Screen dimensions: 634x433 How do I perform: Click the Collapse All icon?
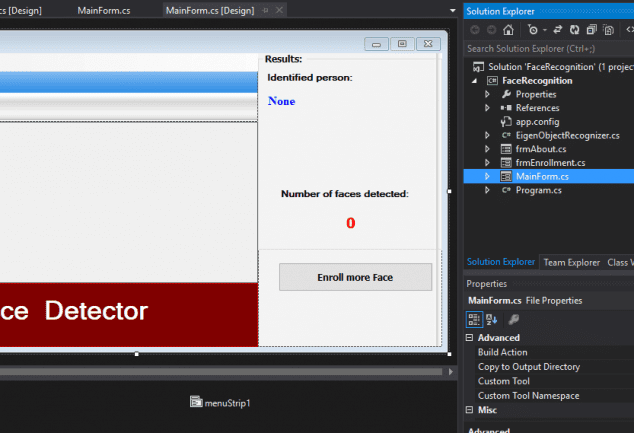pos(590,30)
